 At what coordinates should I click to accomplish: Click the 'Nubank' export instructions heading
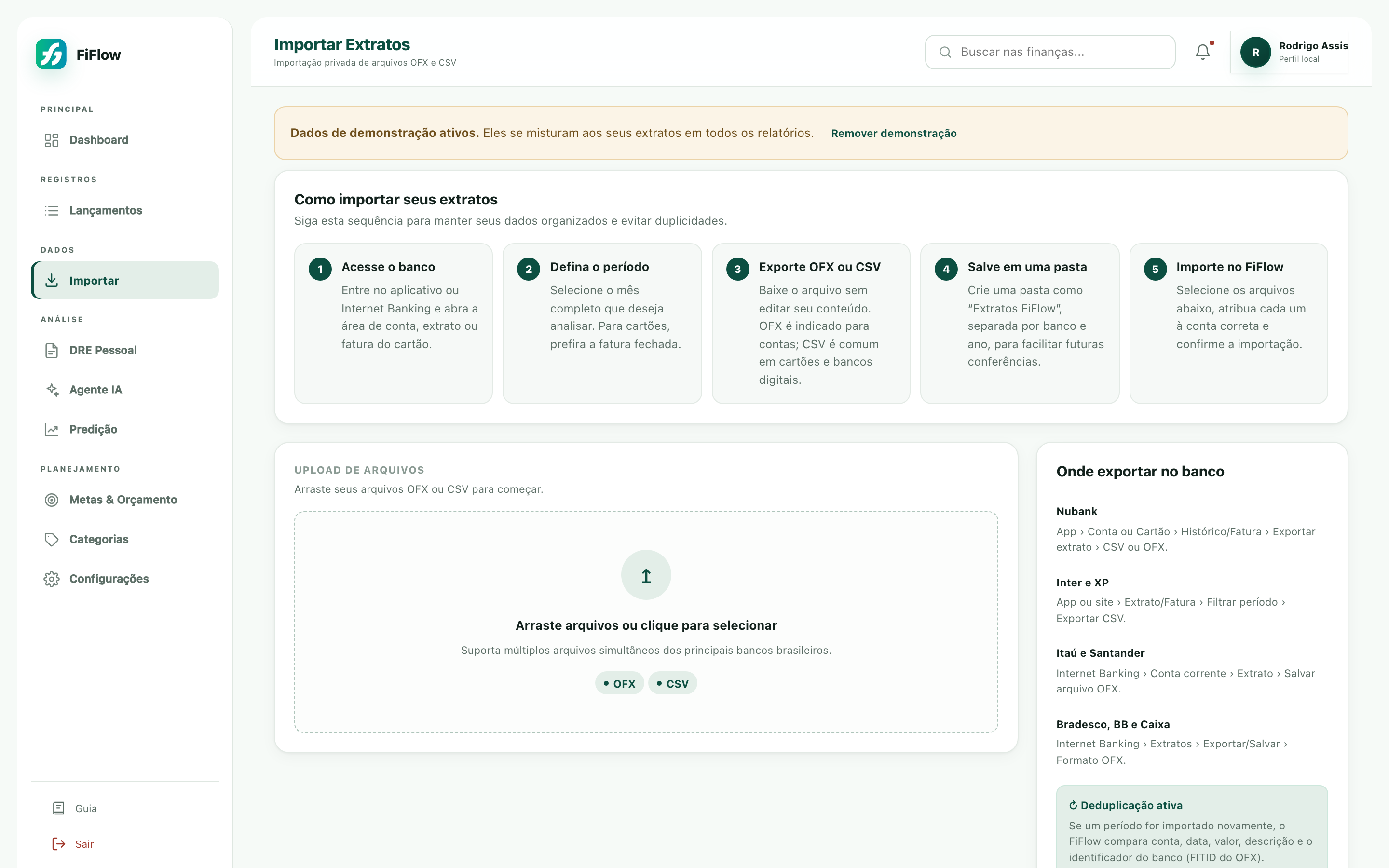pos(1077,511)
